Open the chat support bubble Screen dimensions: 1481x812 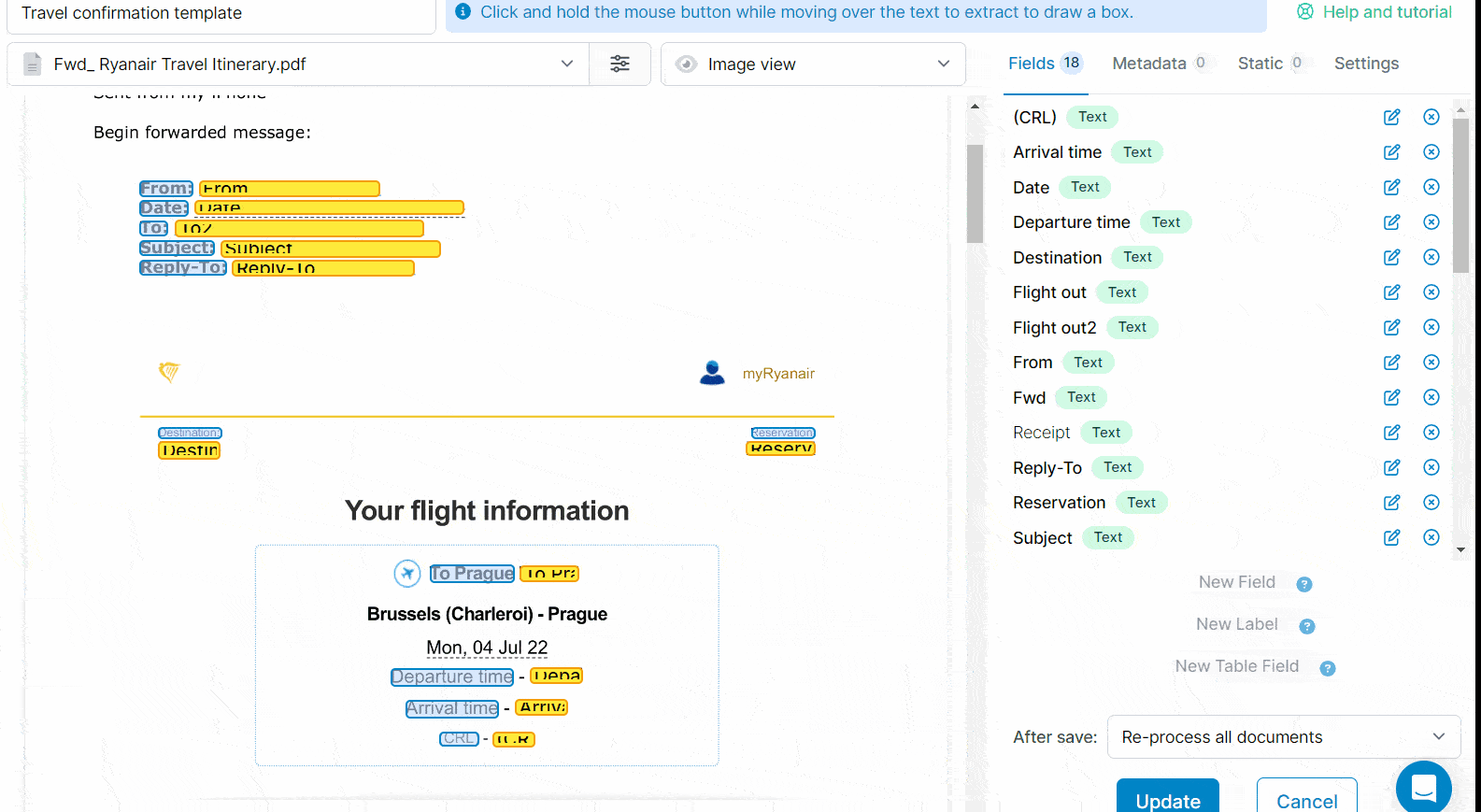(1423, 788)
